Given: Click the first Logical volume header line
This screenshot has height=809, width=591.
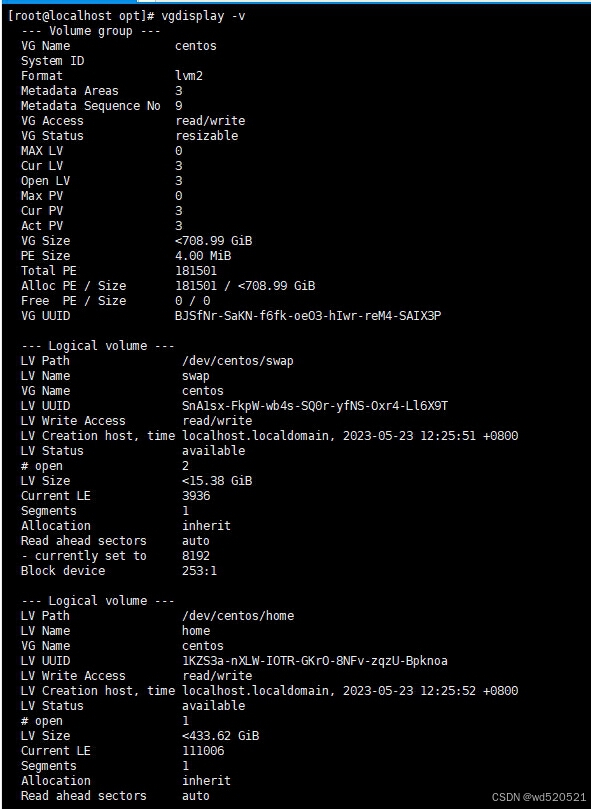Looking at the screenshot, I should (98, 346).
